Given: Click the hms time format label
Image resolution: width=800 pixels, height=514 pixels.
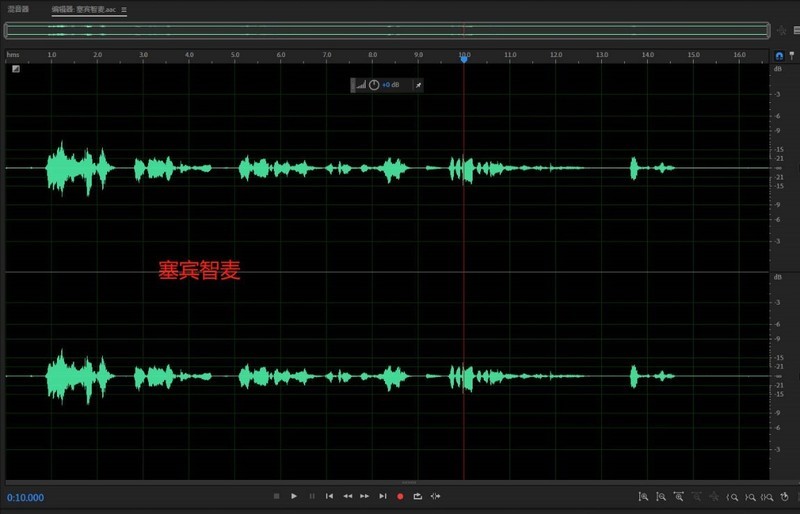Looking at the screenshot, I should [13, 55].
